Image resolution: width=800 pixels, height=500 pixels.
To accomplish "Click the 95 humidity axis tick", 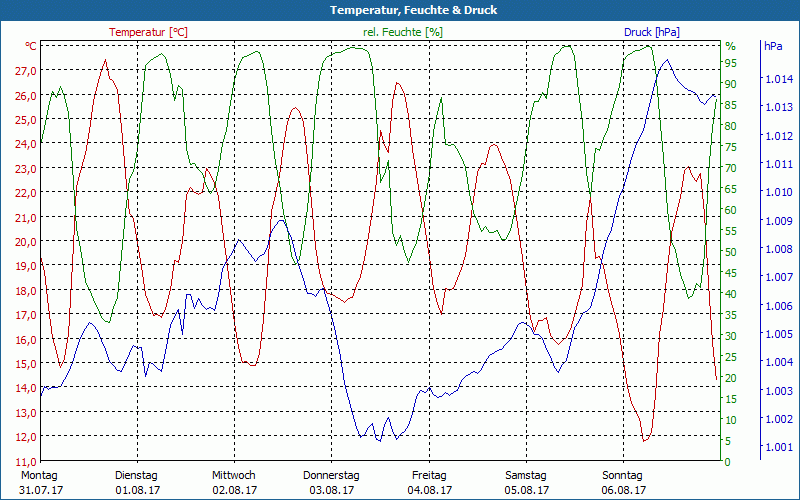I will pyautogui.click(x=730, y=63).
